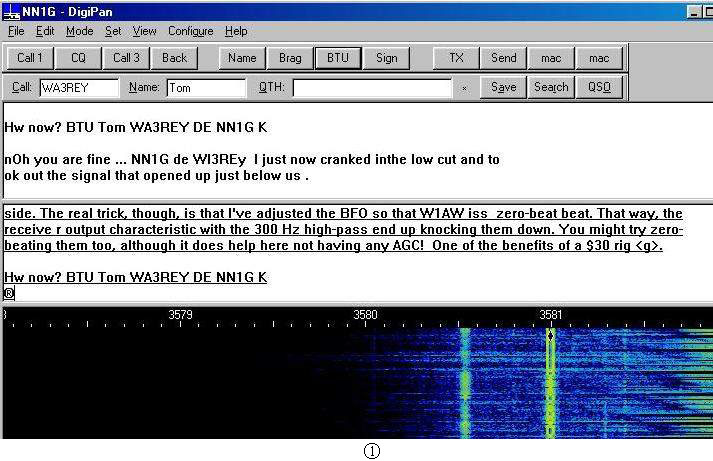Click the diamond cursor marker on the waterfall

point(550,337)
